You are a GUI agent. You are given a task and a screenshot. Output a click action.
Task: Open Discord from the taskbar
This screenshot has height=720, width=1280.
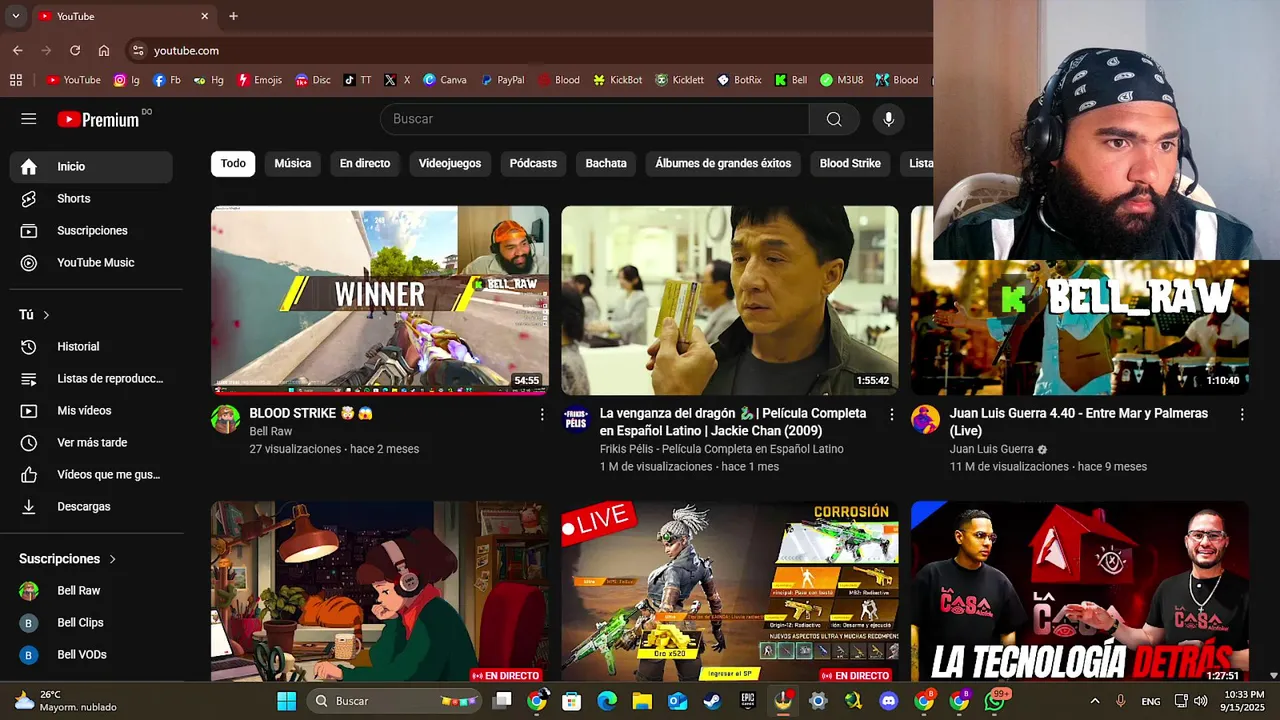pyautogui.click(x=888, y=701)
